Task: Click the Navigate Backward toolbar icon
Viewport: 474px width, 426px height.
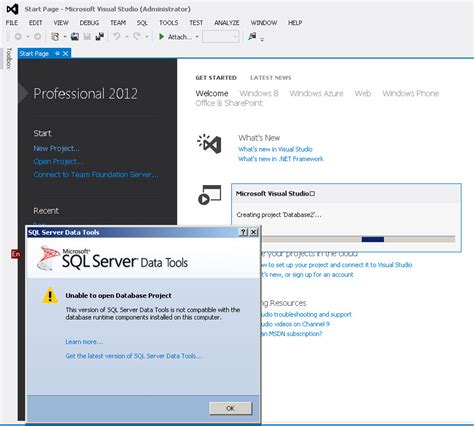Action: point(18,37)
